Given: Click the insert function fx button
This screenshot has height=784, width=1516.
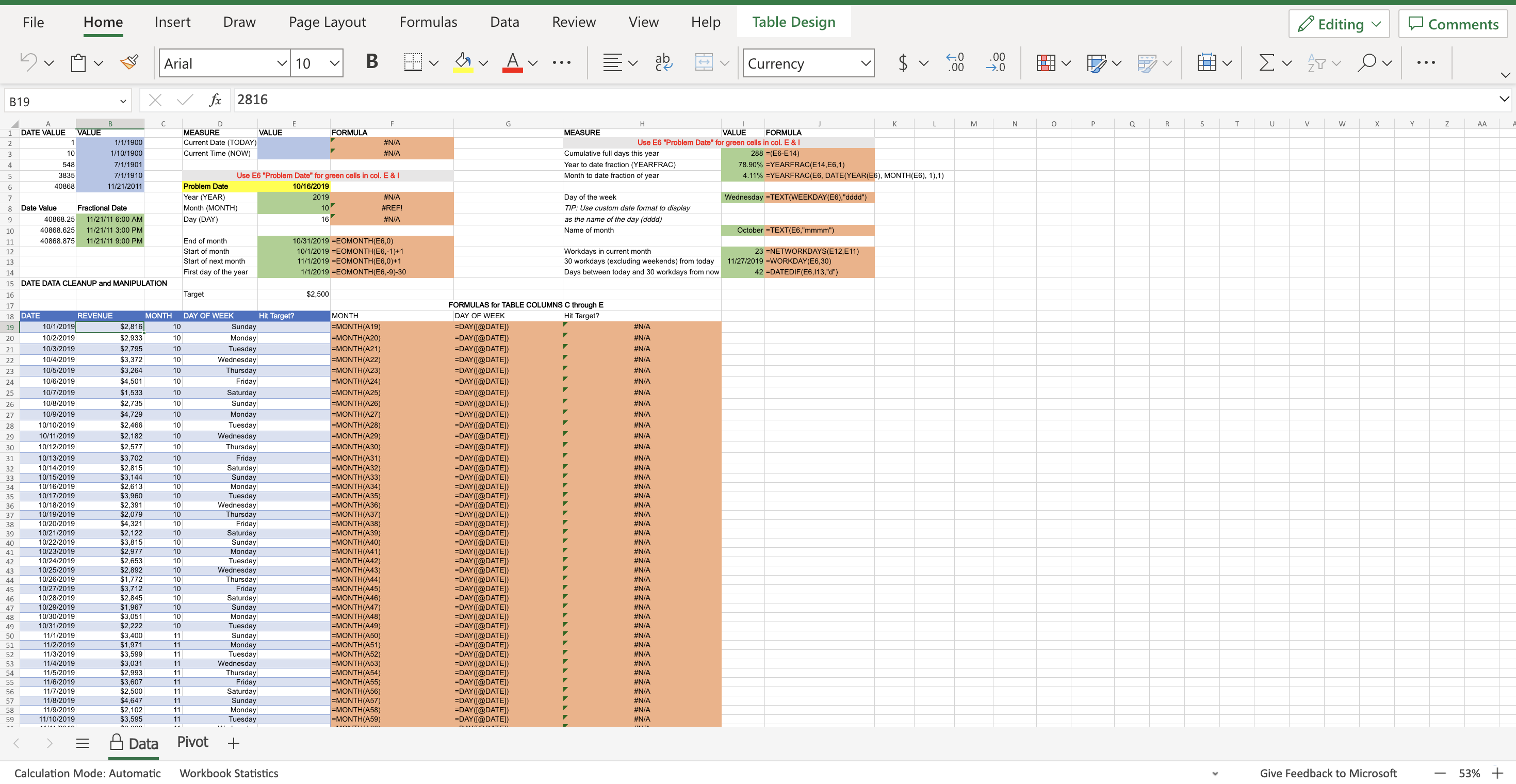Looking at the screenshot, I should [216, 100].
